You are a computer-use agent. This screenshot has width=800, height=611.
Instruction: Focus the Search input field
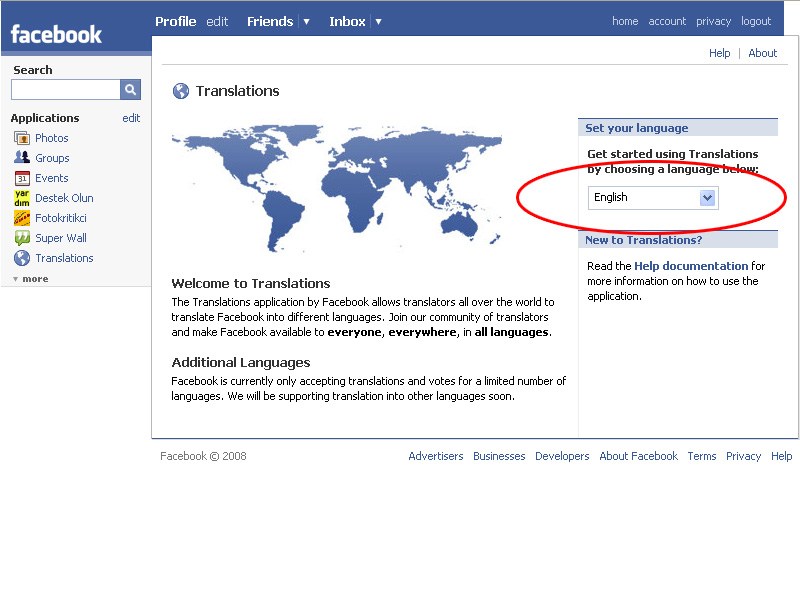point(65,90)
